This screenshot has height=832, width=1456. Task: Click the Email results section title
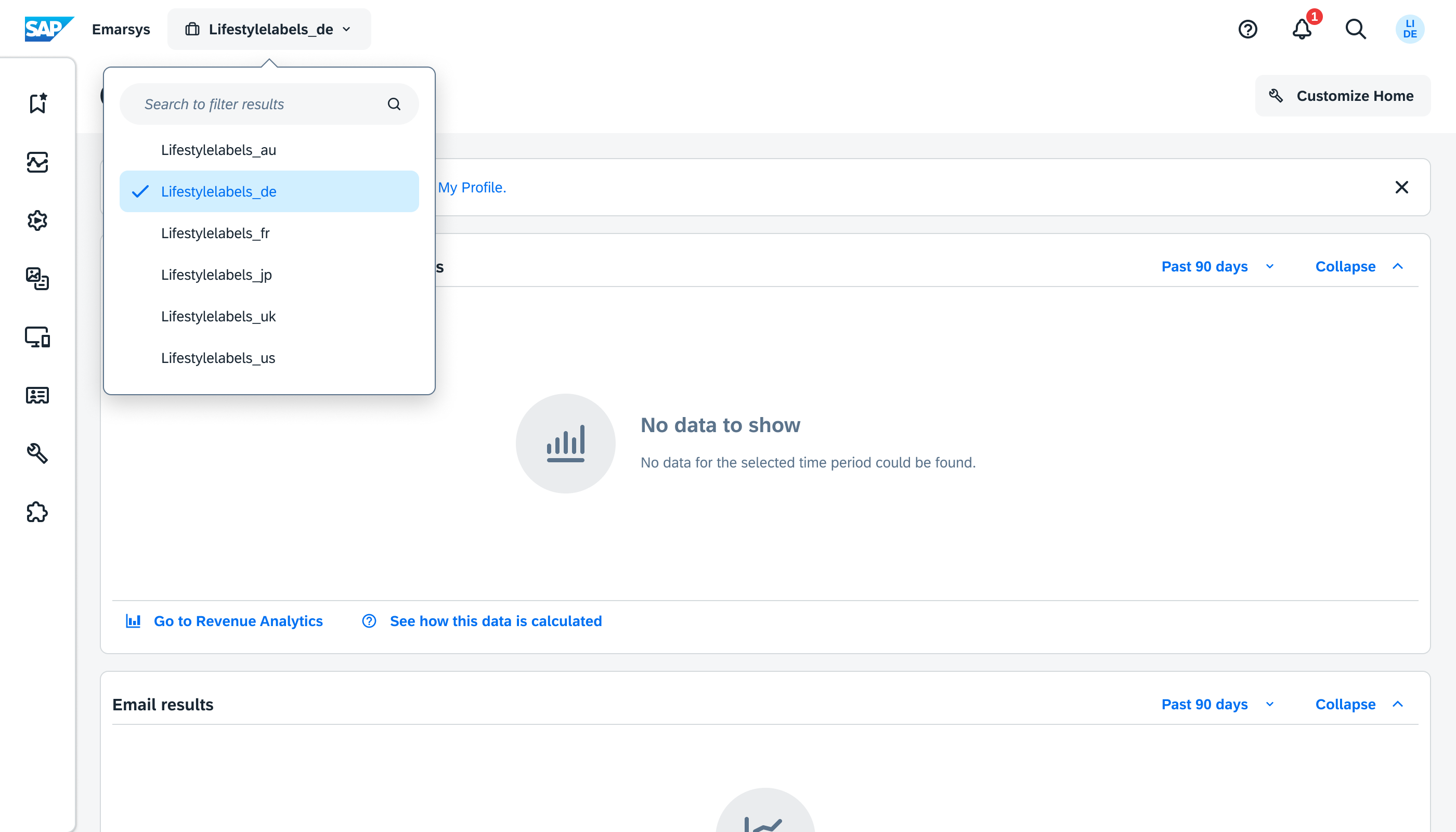point(163,705)
